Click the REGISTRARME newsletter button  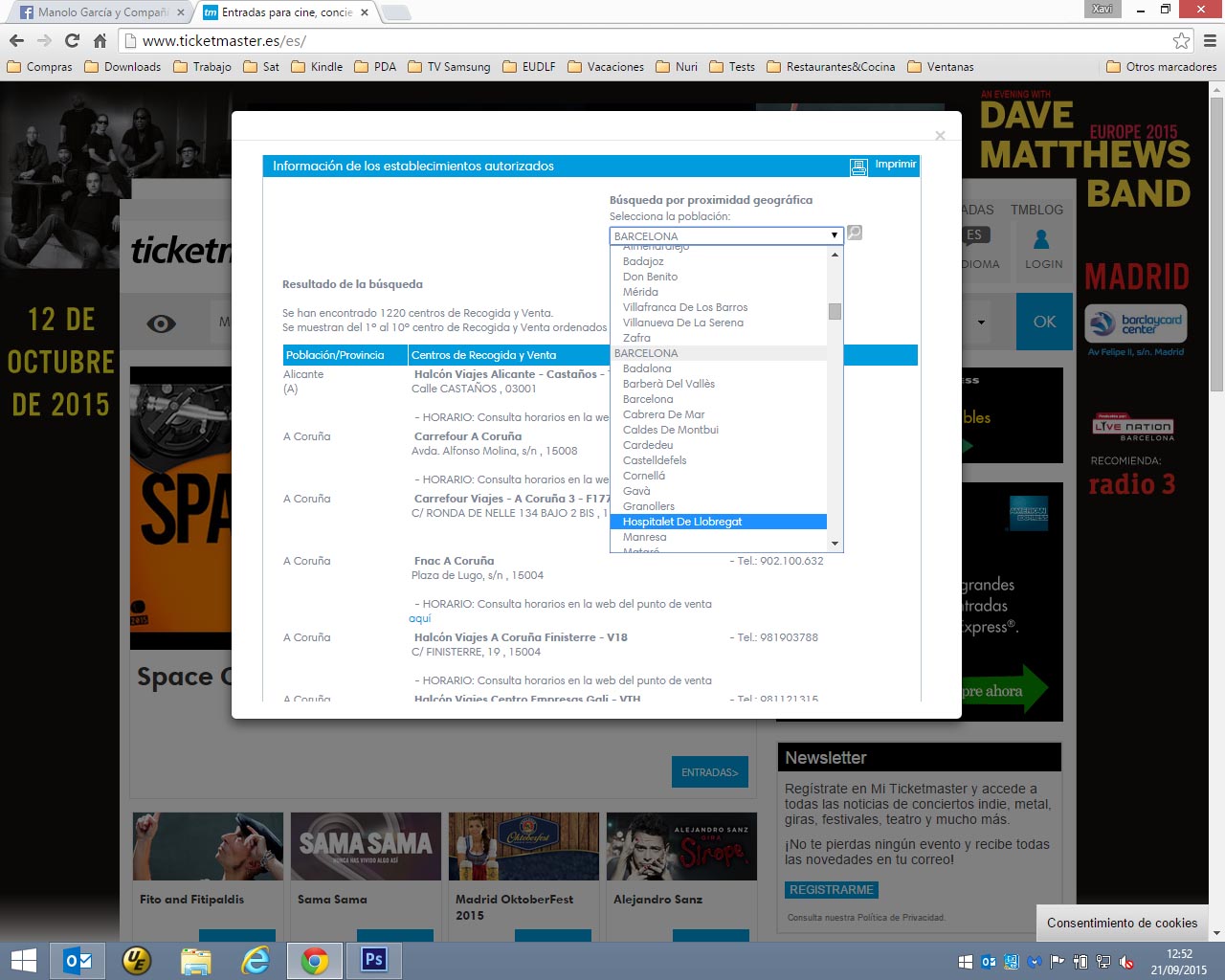[x=831, y=890]
